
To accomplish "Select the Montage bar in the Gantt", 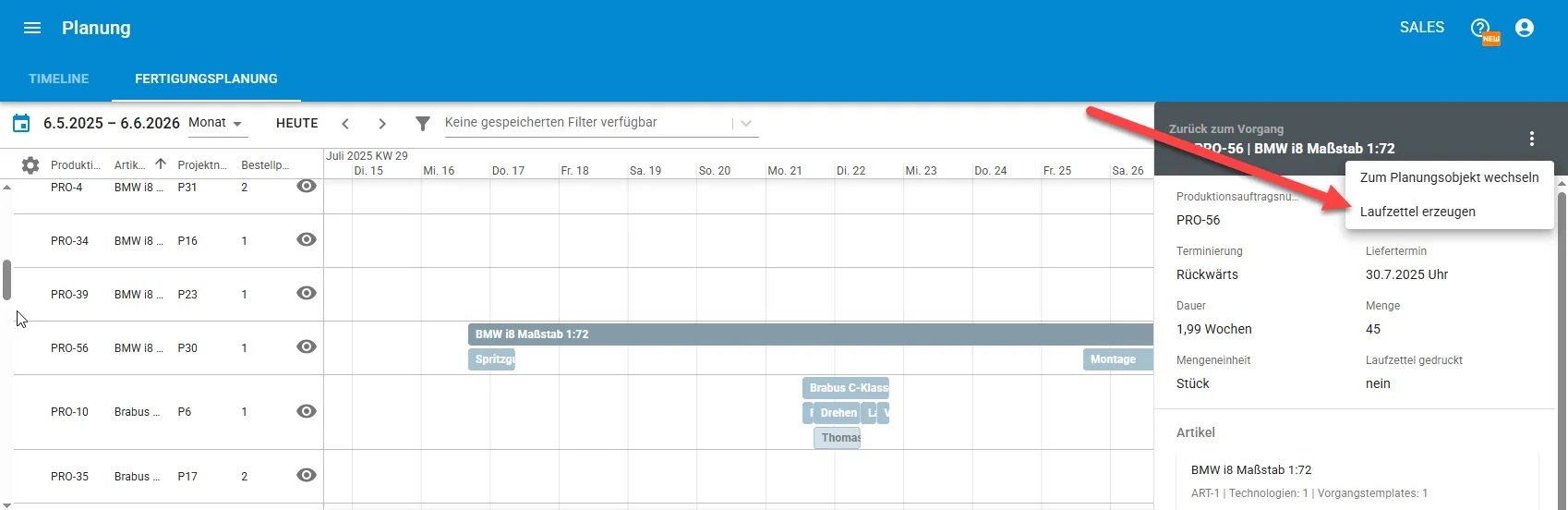I will tap(1117, 359).
